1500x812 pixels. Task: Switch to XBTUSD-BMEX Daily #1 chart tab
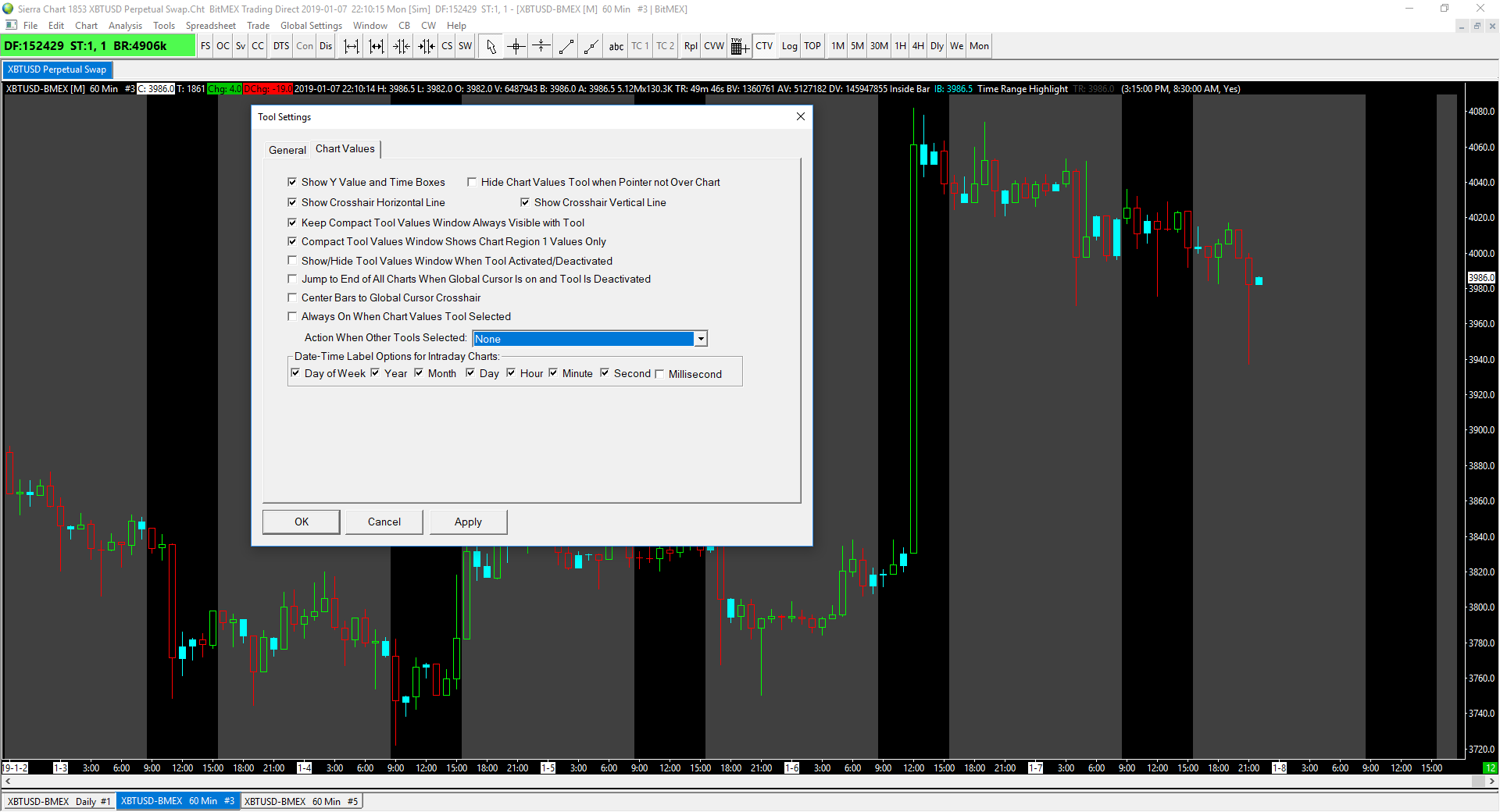(x=59, y=801)
